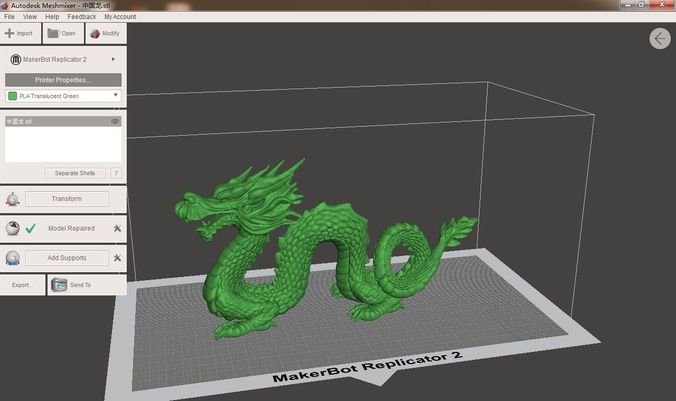Screen dimensions: 676x401
Task: Click the round back arrow button
Action: click(660, 39)
